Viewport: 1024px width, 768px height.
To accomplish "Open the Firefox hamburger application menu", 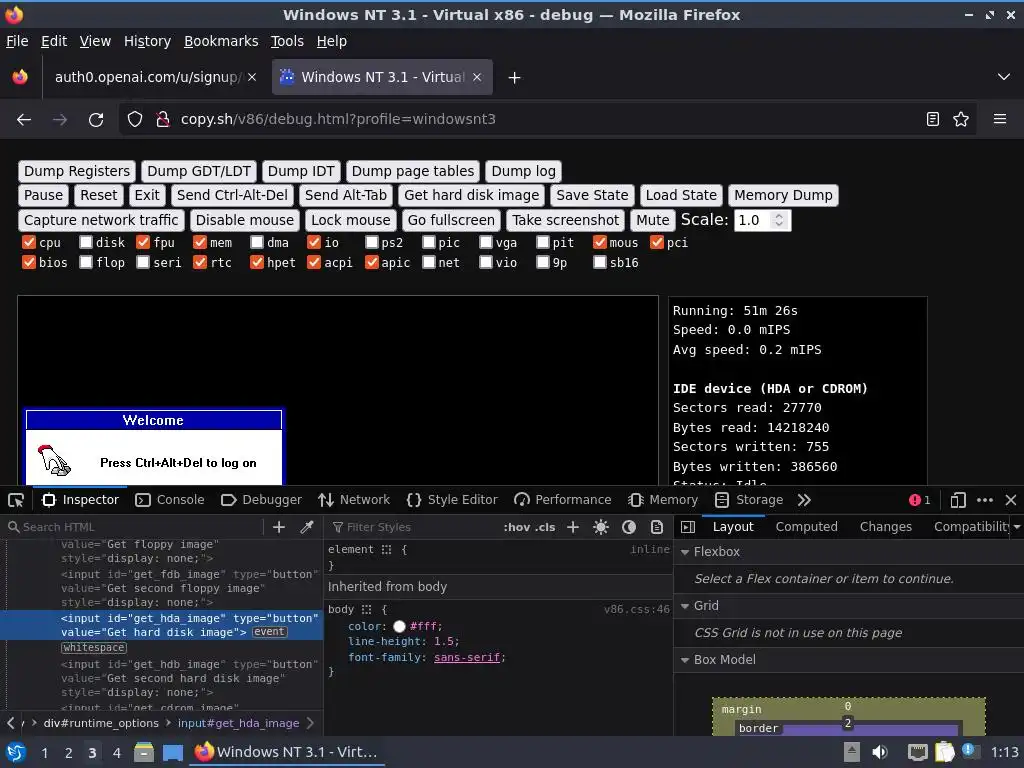I will click(1000, 120).
